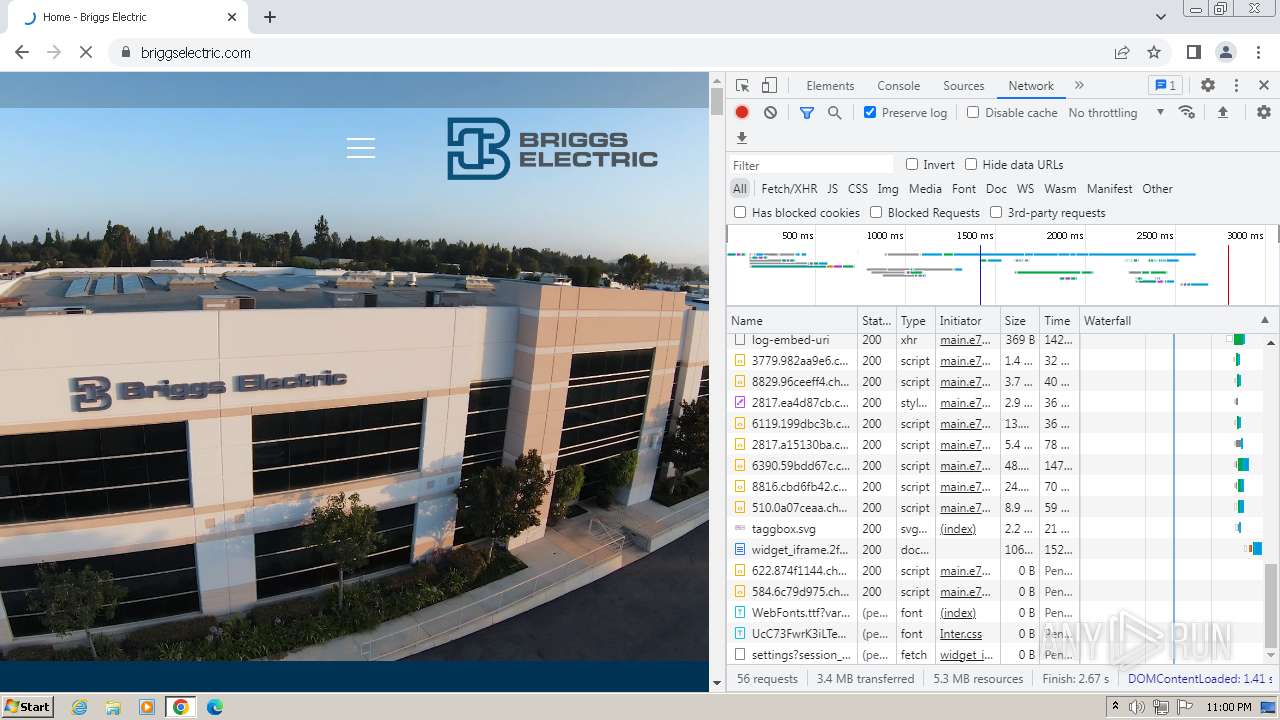Image resolution: width=1280 pixels, height=720 pixels.
Task: Enable Disable cache checkbox
Action: pos(973,113)
